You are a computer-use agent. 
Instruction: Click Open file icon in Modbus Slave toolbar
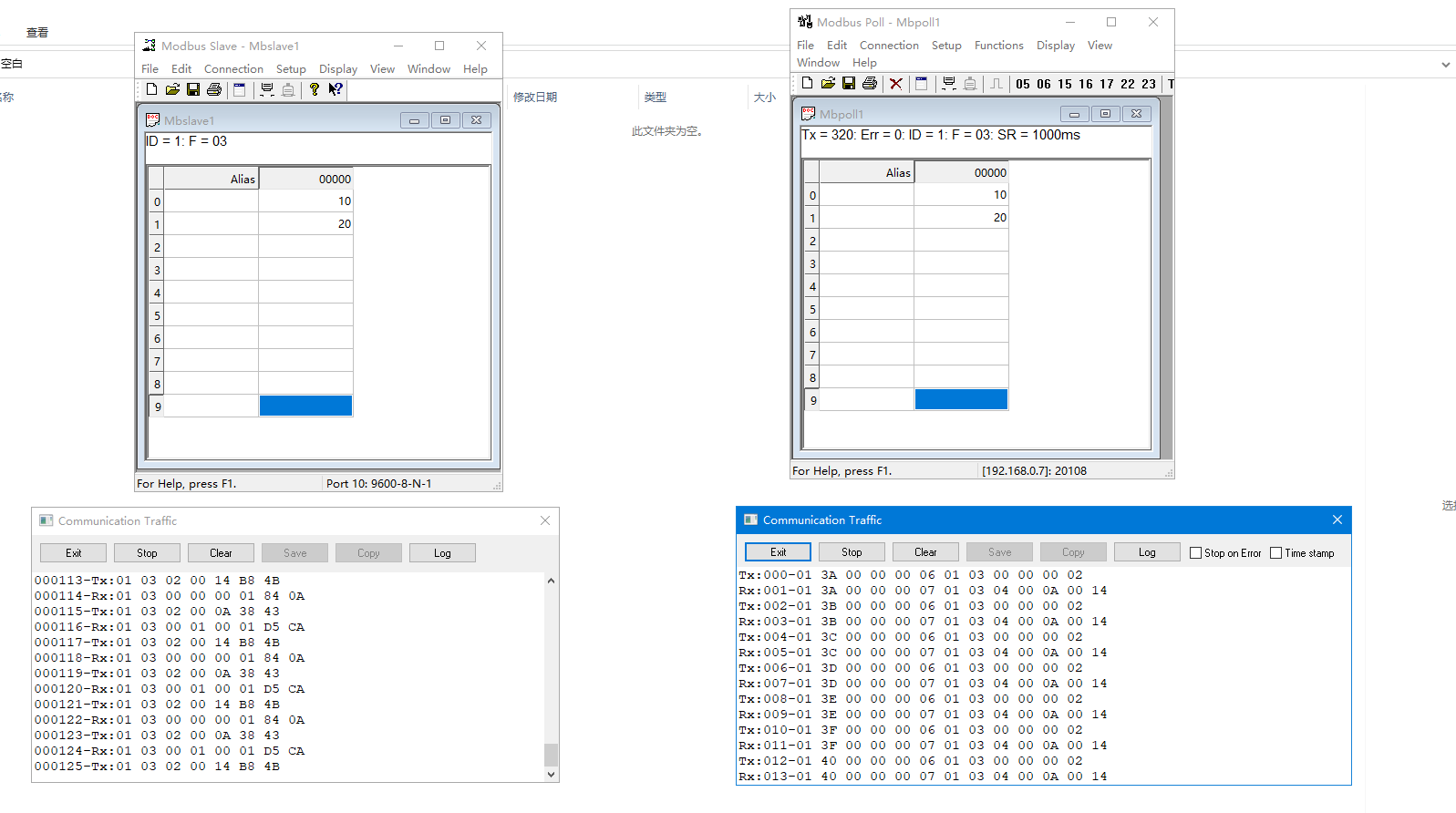(172, 89)
